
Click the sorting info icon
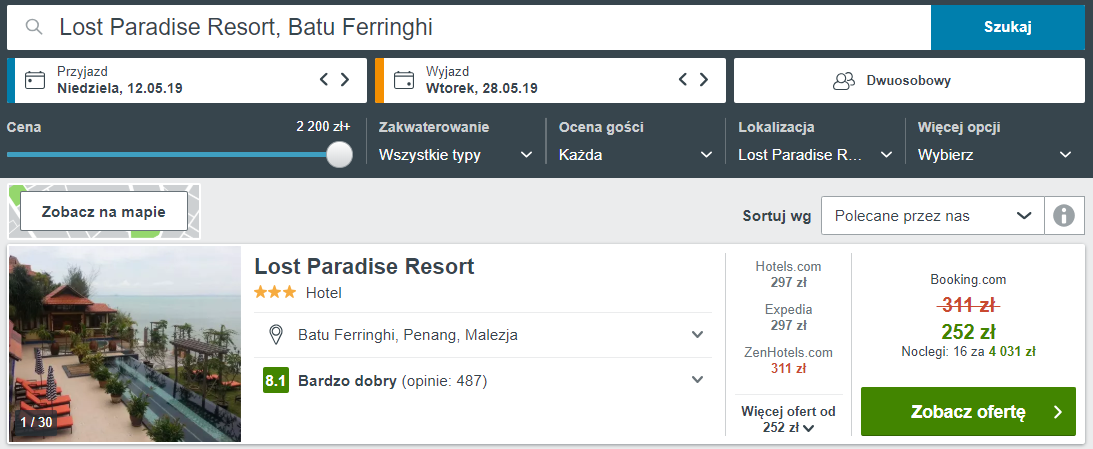click(1064, 215)
